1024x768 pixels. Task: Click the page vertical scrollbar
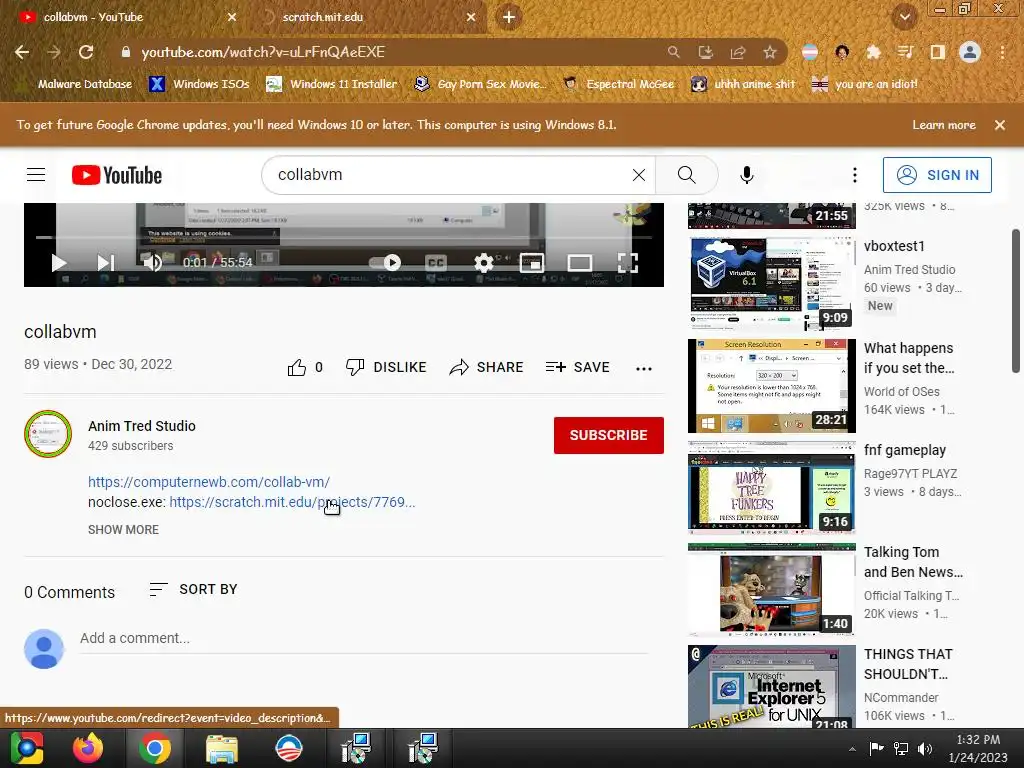(1016, 300)
